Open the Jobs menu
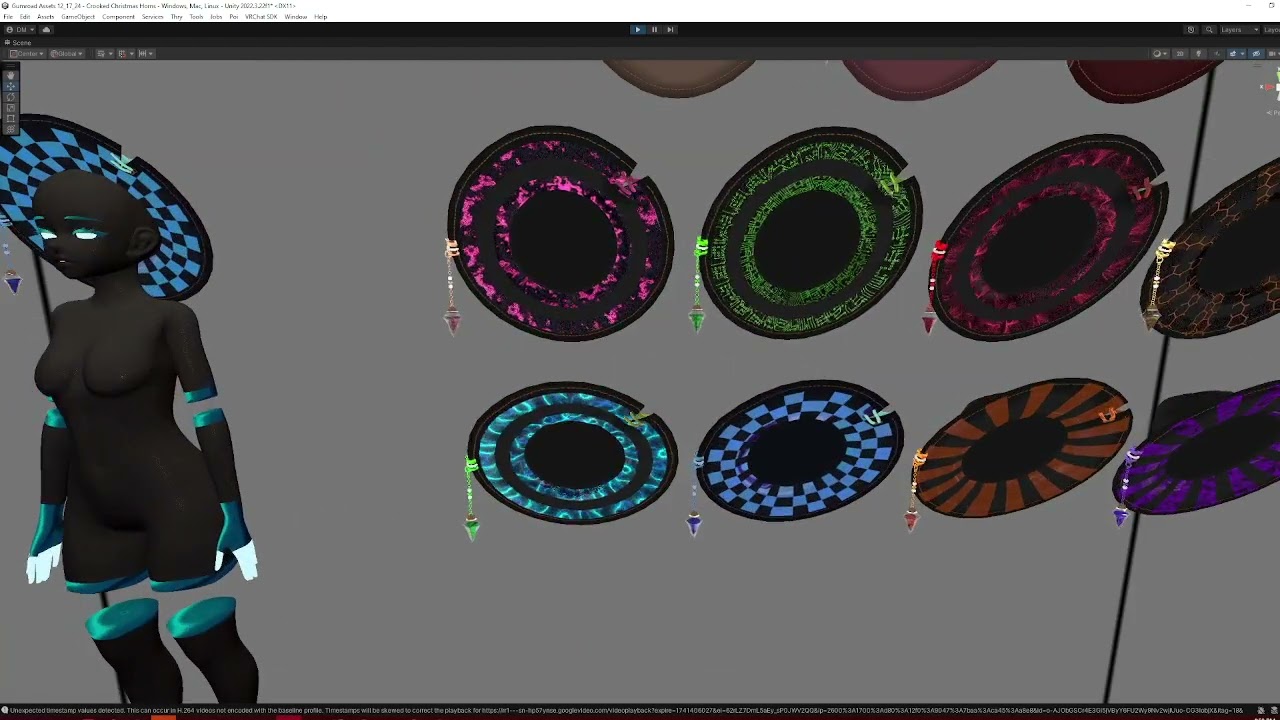Image resolution: width=1280 pixels, height=720 pixels. (x=216, y=17)
